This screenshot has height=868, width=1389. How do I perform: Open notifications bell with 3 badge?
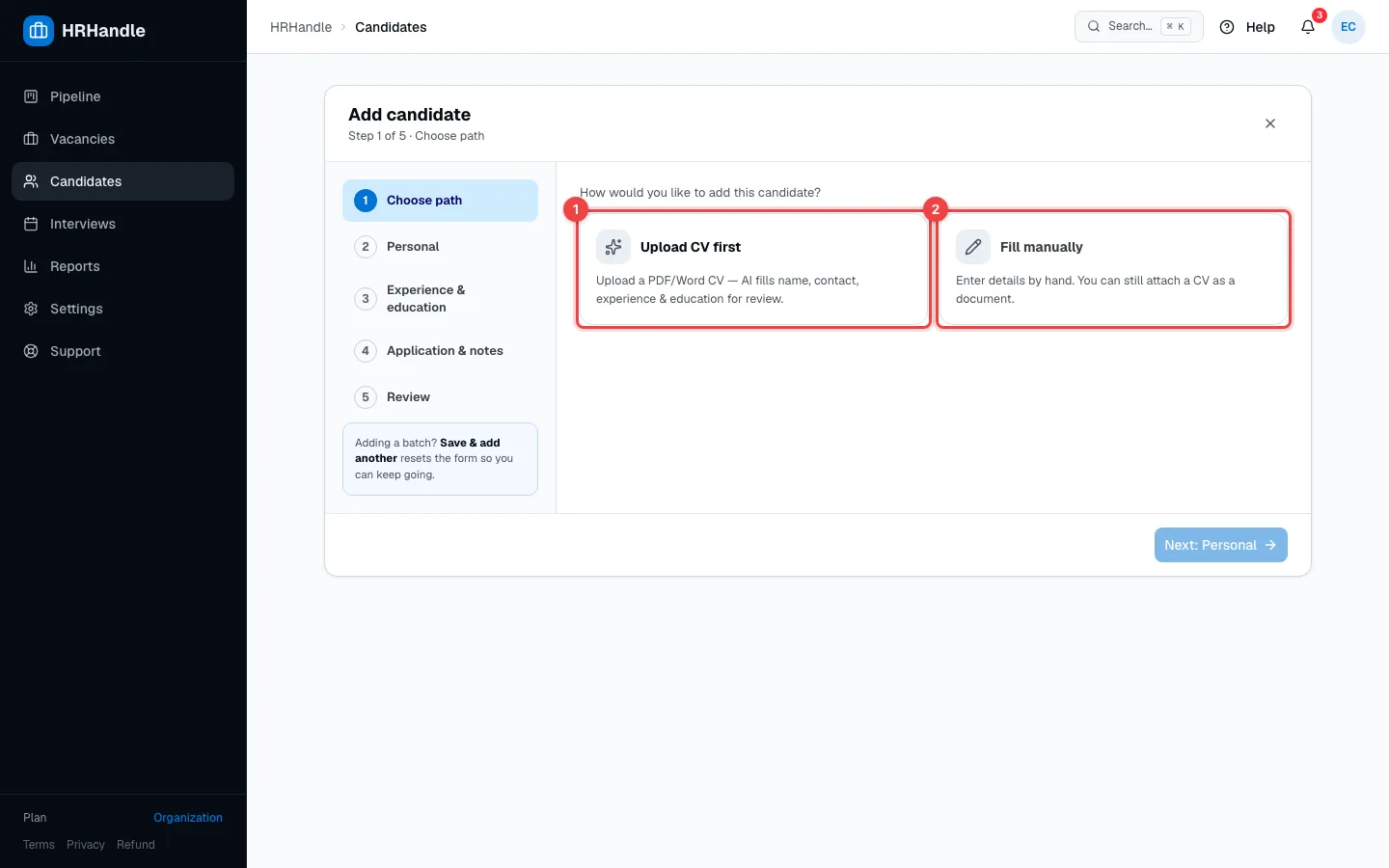click(x=1308, y=27)
